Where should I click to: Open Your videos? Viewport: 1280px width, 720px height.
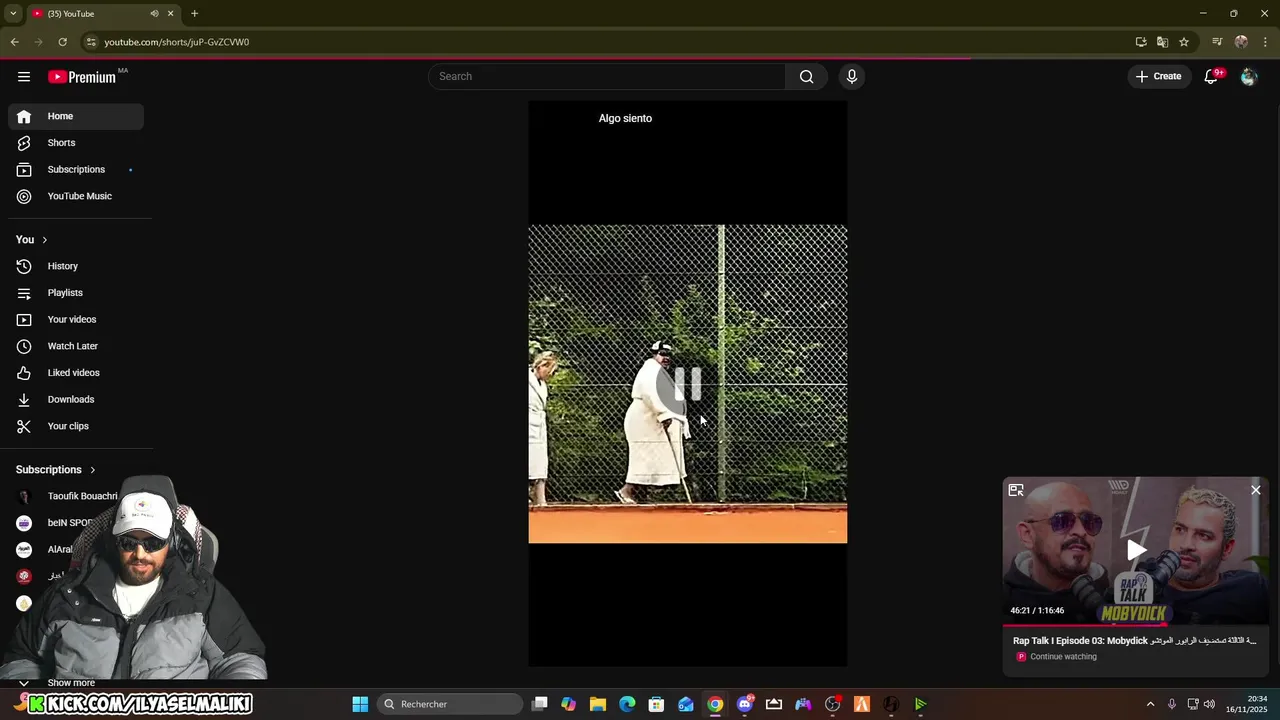point(76,319)
